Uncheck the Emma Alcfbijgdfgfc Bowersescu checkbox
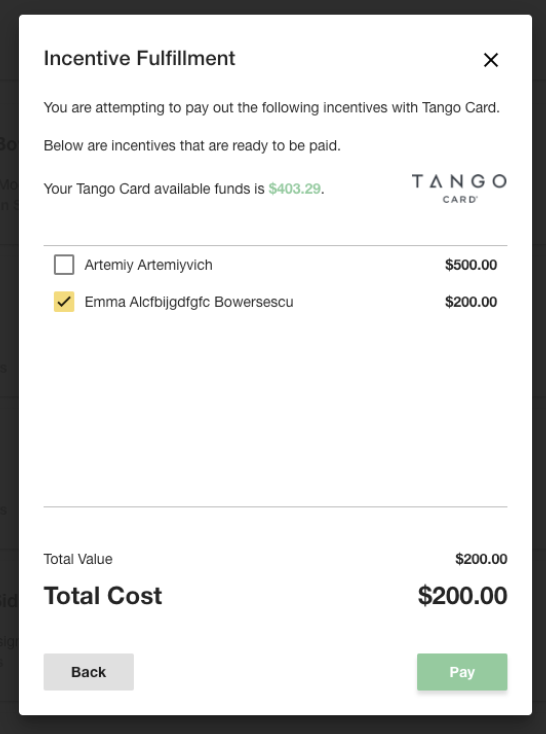This screenshot has height=734, width=546. (x=64, y=301)
